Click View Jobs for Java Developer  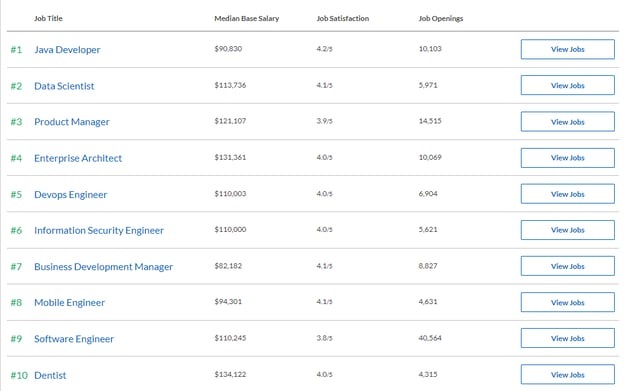click(x=567, y=49)
